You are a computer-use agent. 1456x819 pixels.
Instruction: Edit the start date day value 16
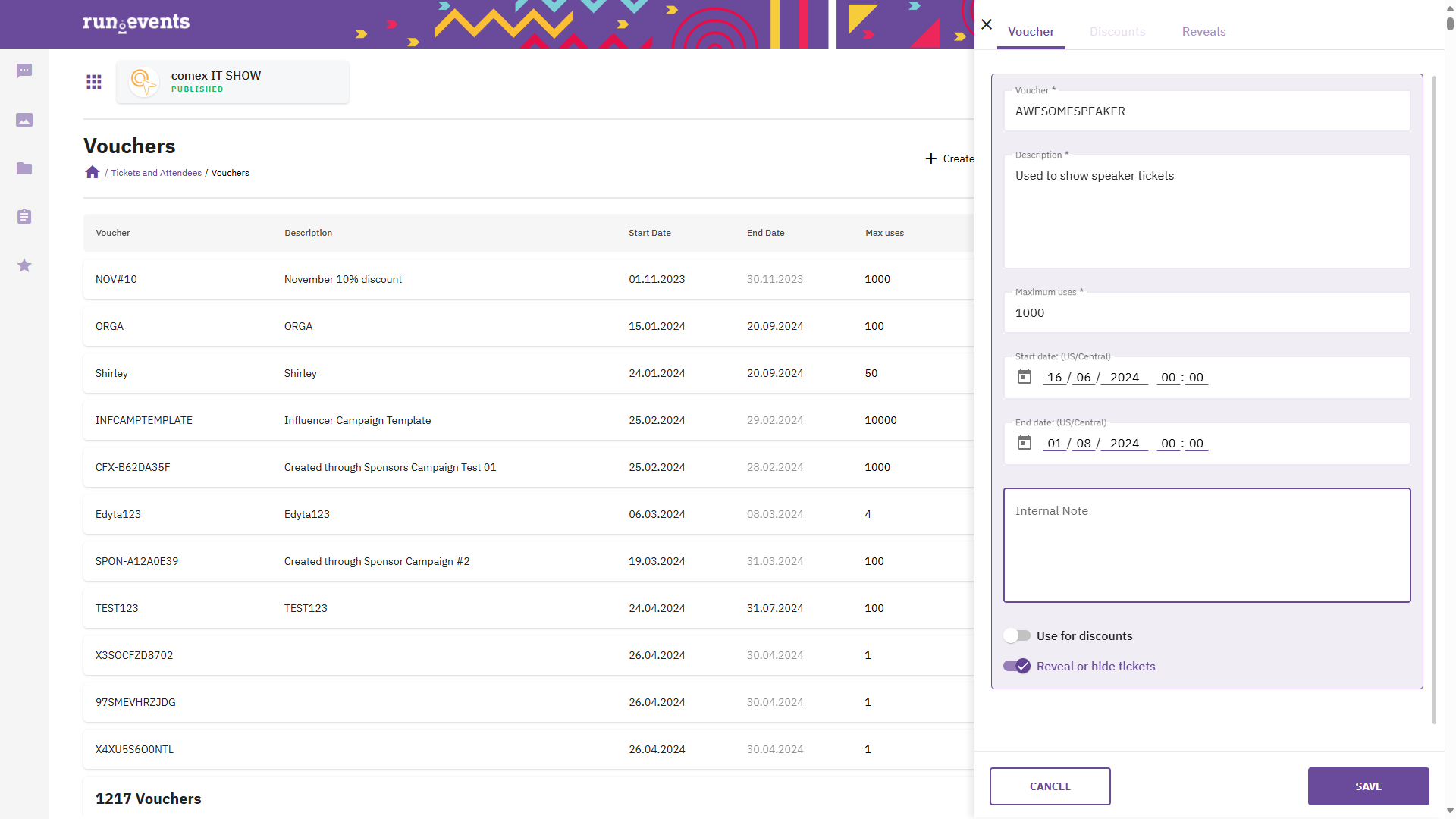(x=1055, y=378)
